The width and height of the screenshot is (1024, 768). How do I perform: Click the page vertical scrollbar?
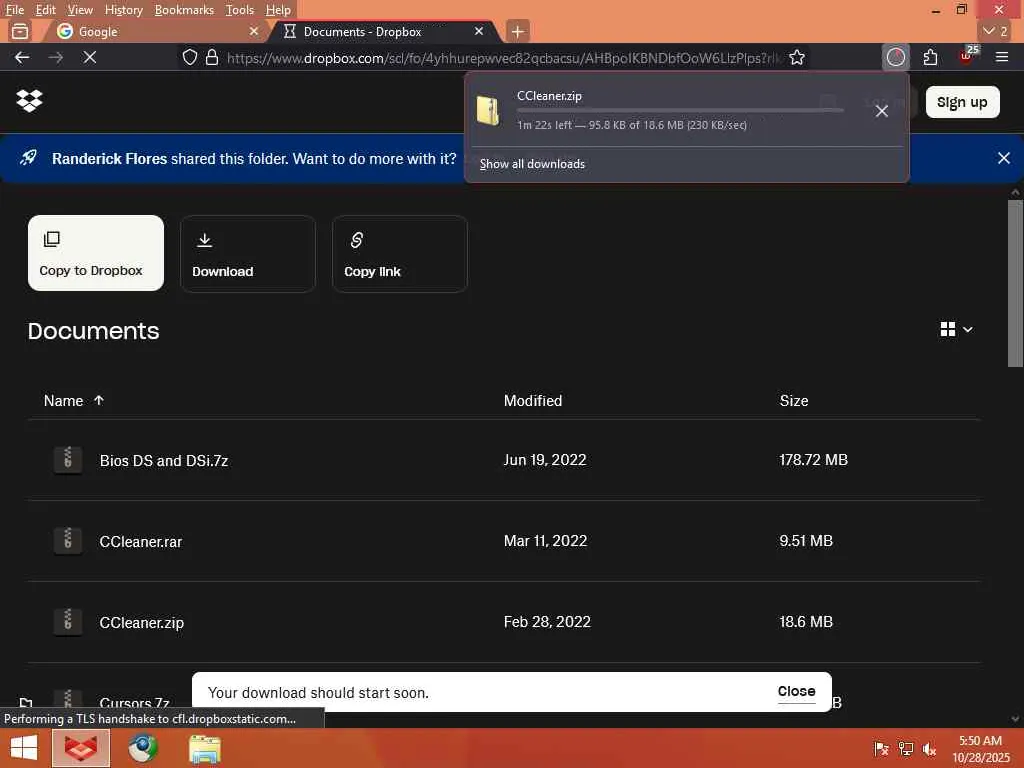1015,283
